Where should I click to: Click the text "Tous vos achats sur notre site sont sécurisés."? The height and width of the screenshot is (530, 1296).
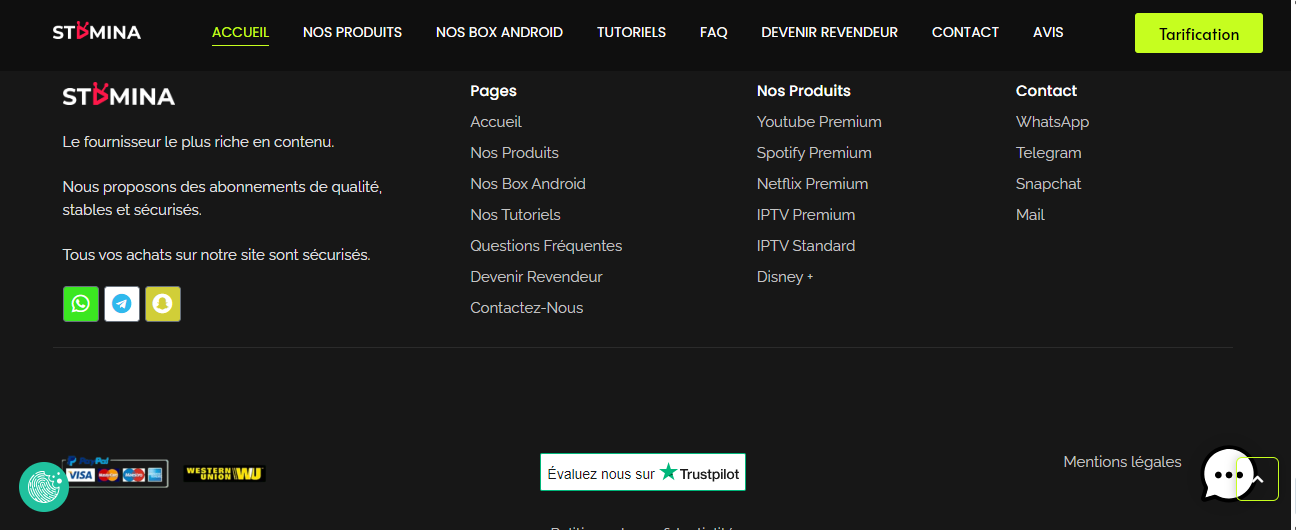coord(216,255)
